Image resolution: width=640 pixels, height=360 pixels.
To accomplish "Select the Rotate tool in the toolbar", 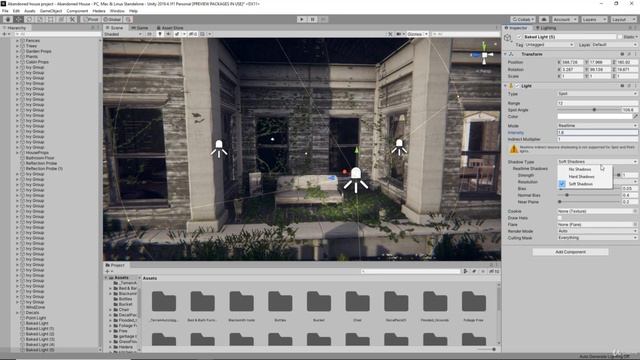I will click(x=29, y=19).
